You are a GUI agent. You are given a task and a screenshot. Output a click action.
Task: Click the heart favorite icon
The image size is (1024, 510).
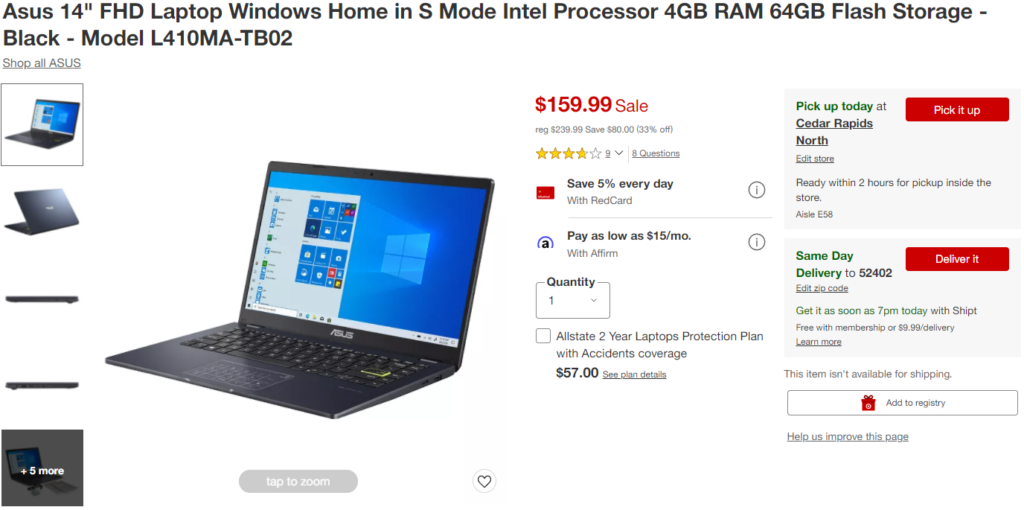(x=484, y=481)
